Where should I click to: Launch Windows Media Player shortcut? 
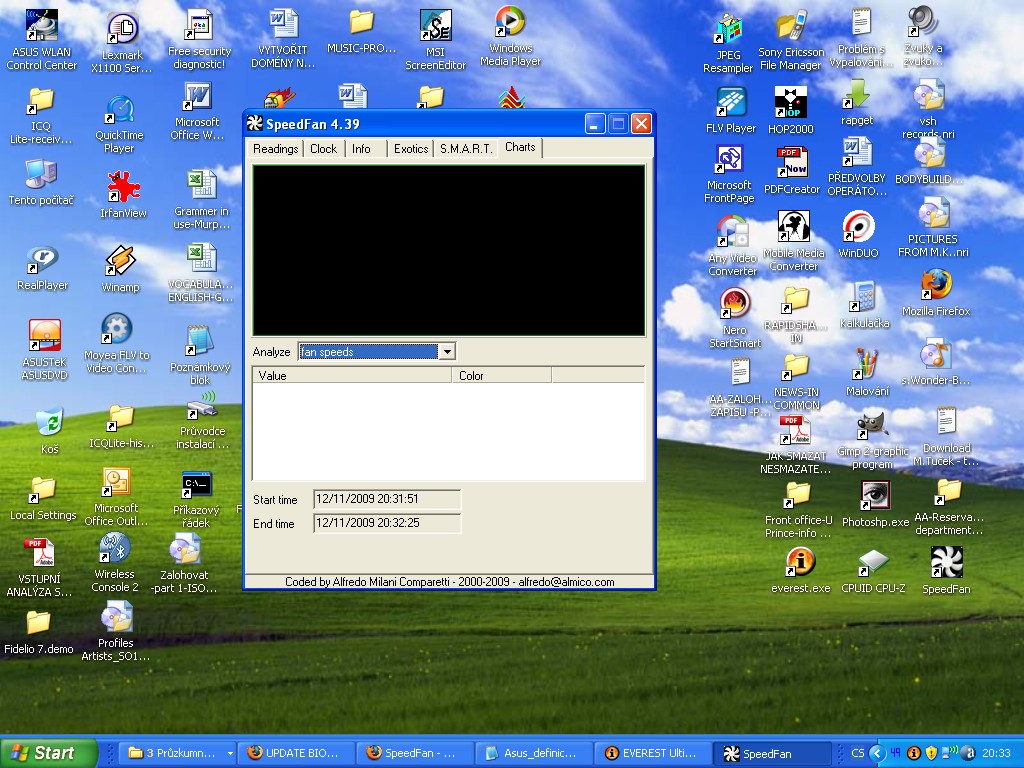pos(511,37)
